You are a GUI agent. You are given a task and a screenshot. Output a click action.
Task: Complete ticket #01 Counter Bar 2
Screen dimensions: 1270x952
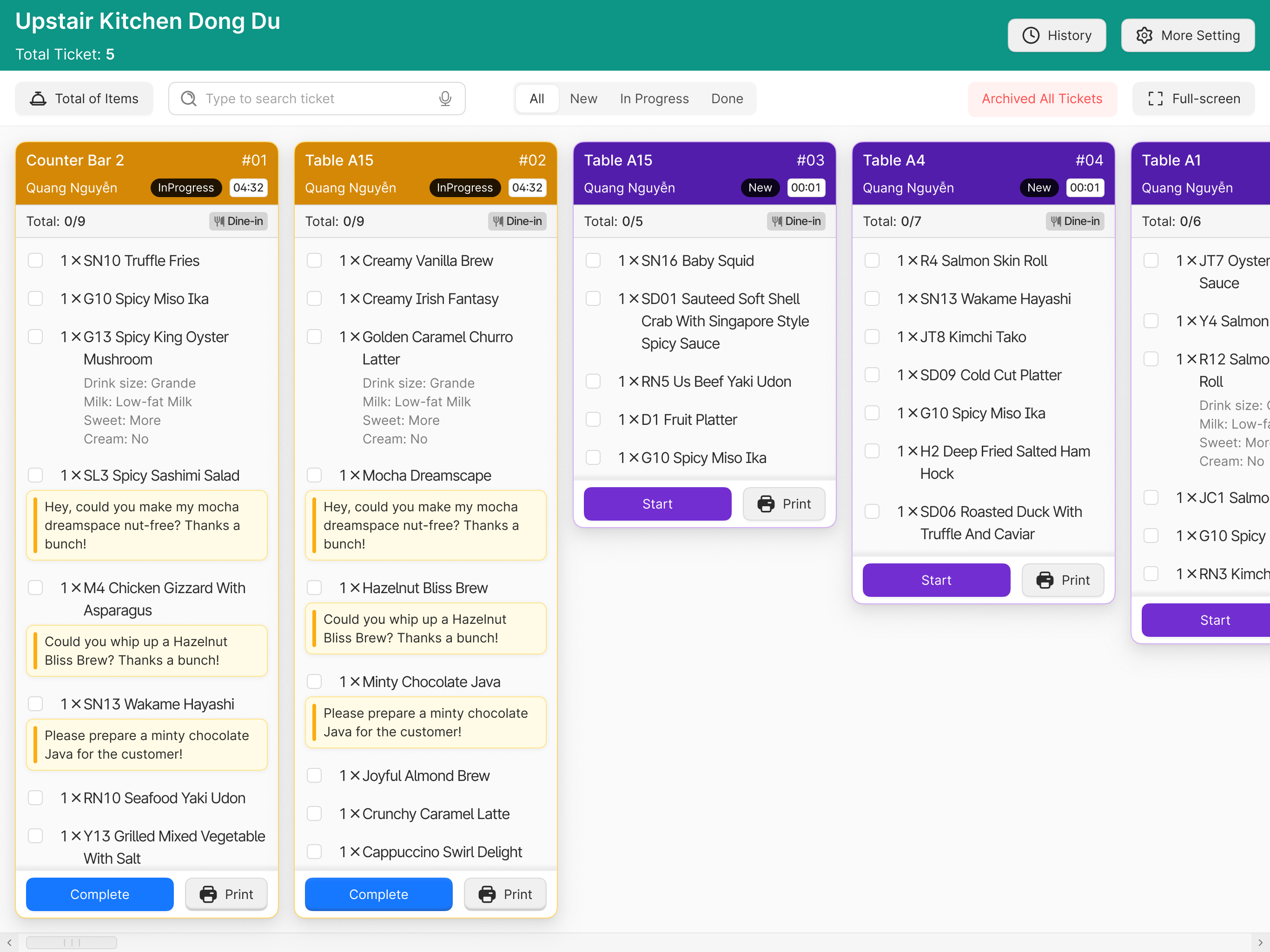click(x=100, y=894)
